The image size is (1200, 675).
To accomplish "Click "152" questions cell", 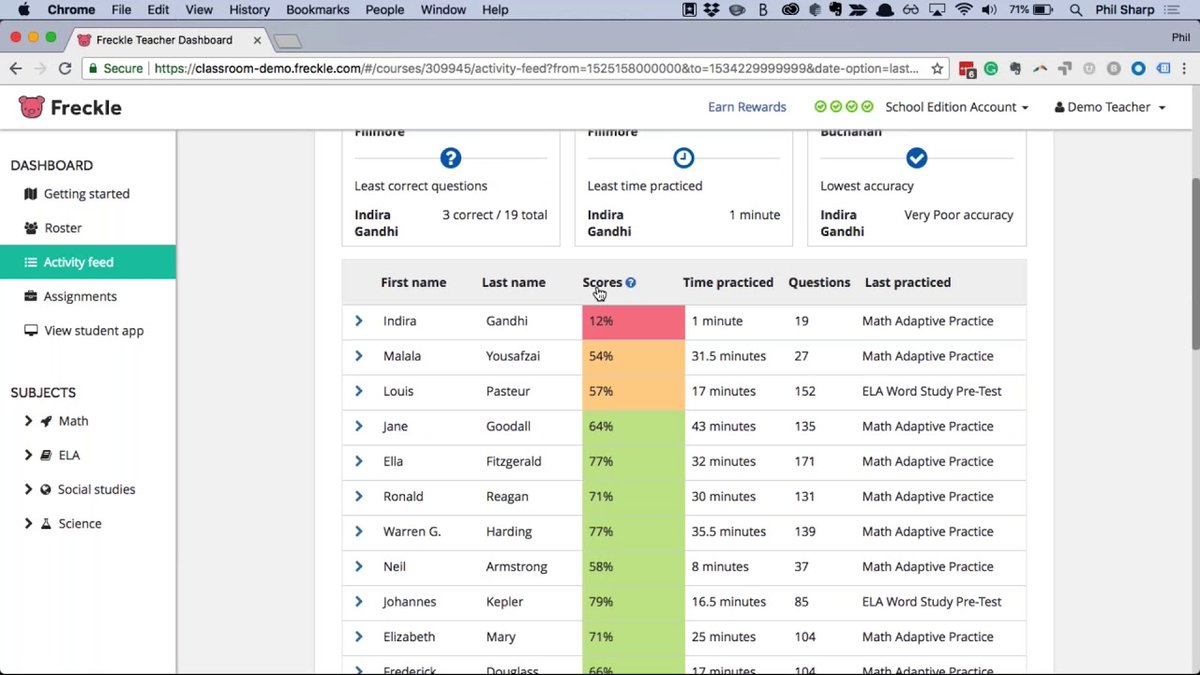I will click(805, 391).
